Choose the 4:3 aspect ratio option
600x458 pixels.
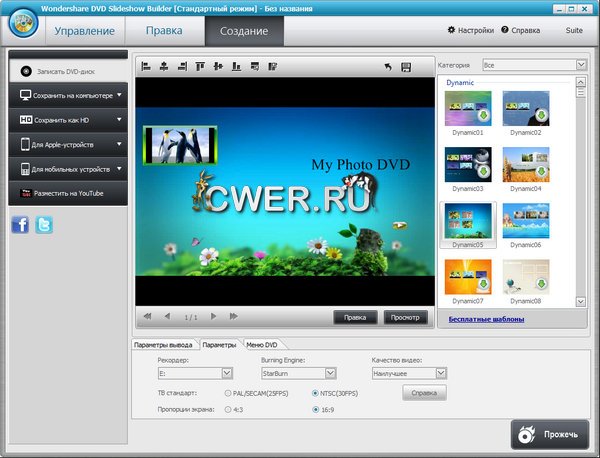click(x=229, y=409)
